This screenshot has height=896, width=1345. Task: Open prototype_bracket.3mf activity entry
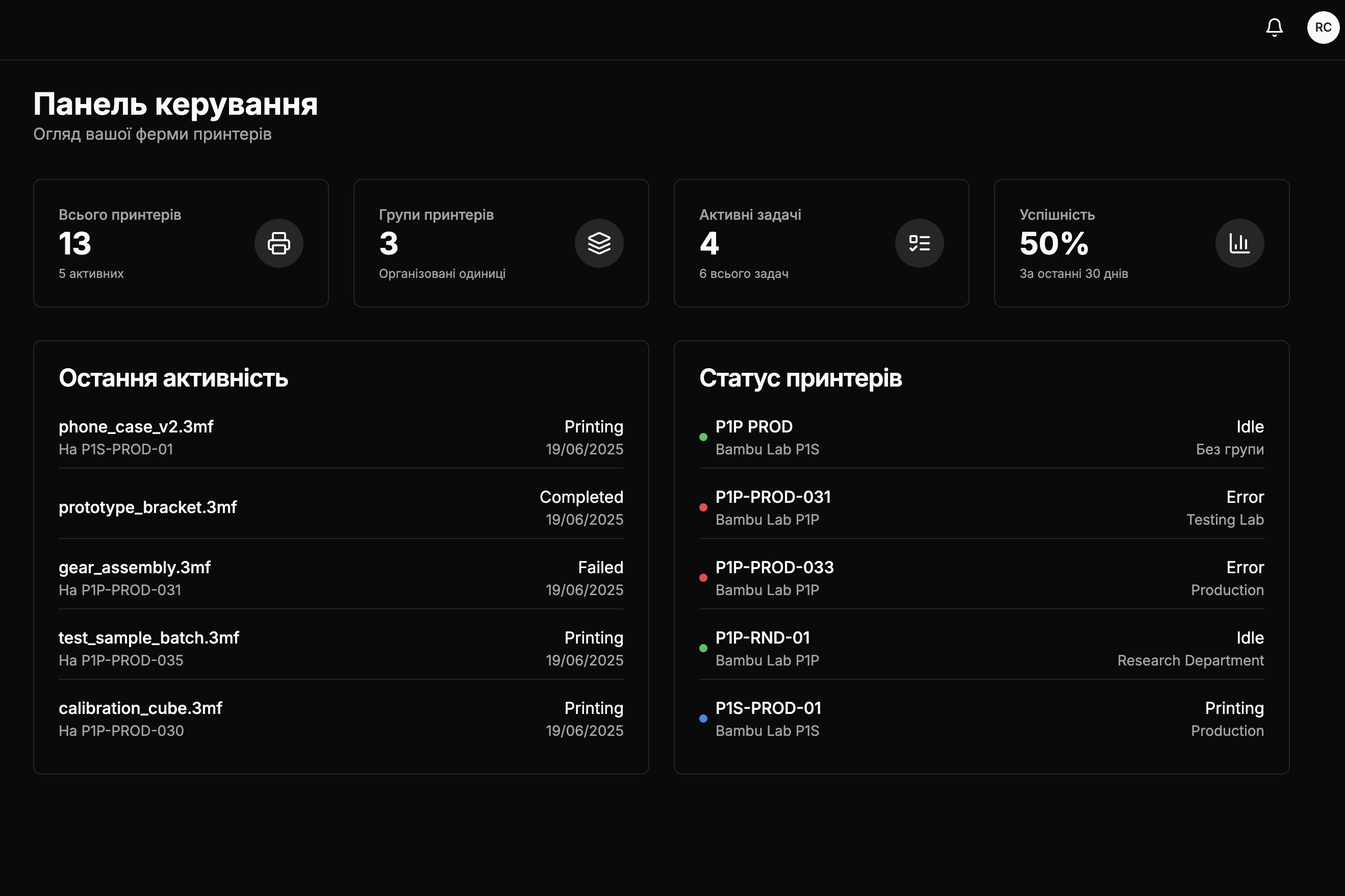[x=147, y=507]
